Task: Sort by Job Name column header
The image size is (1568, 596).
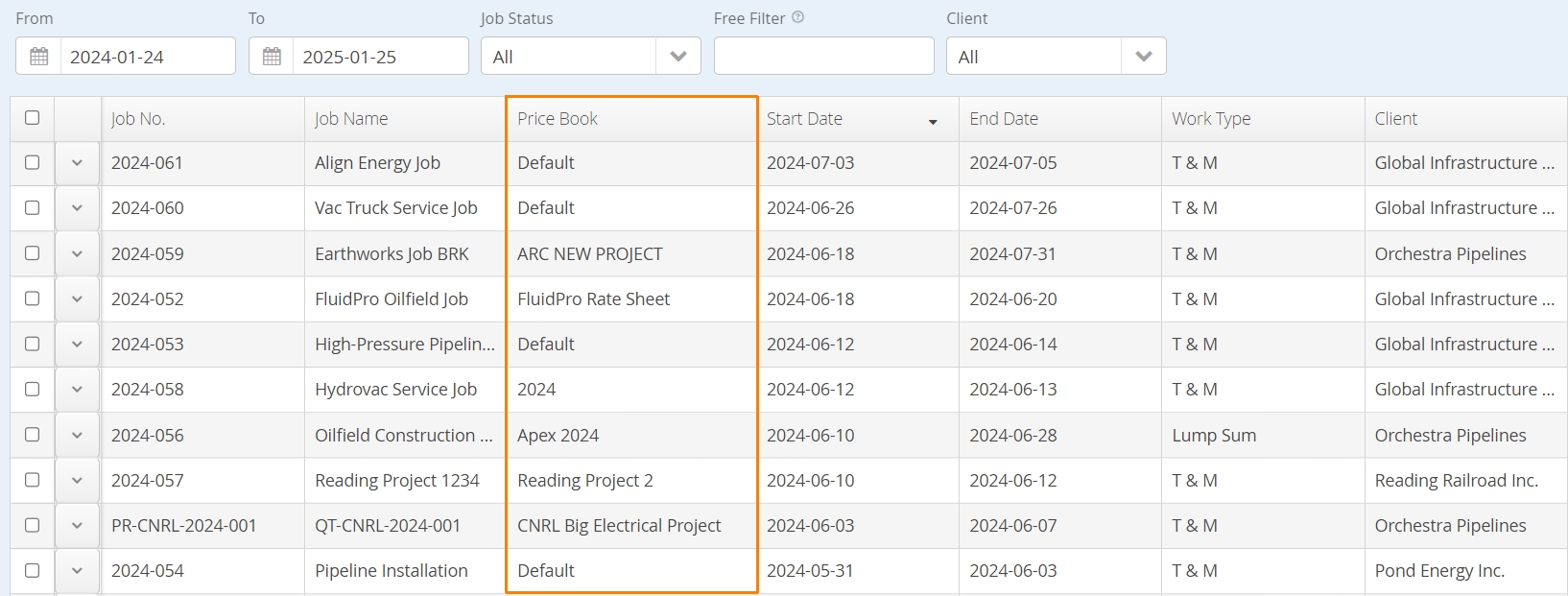Action: coord(405,119)
